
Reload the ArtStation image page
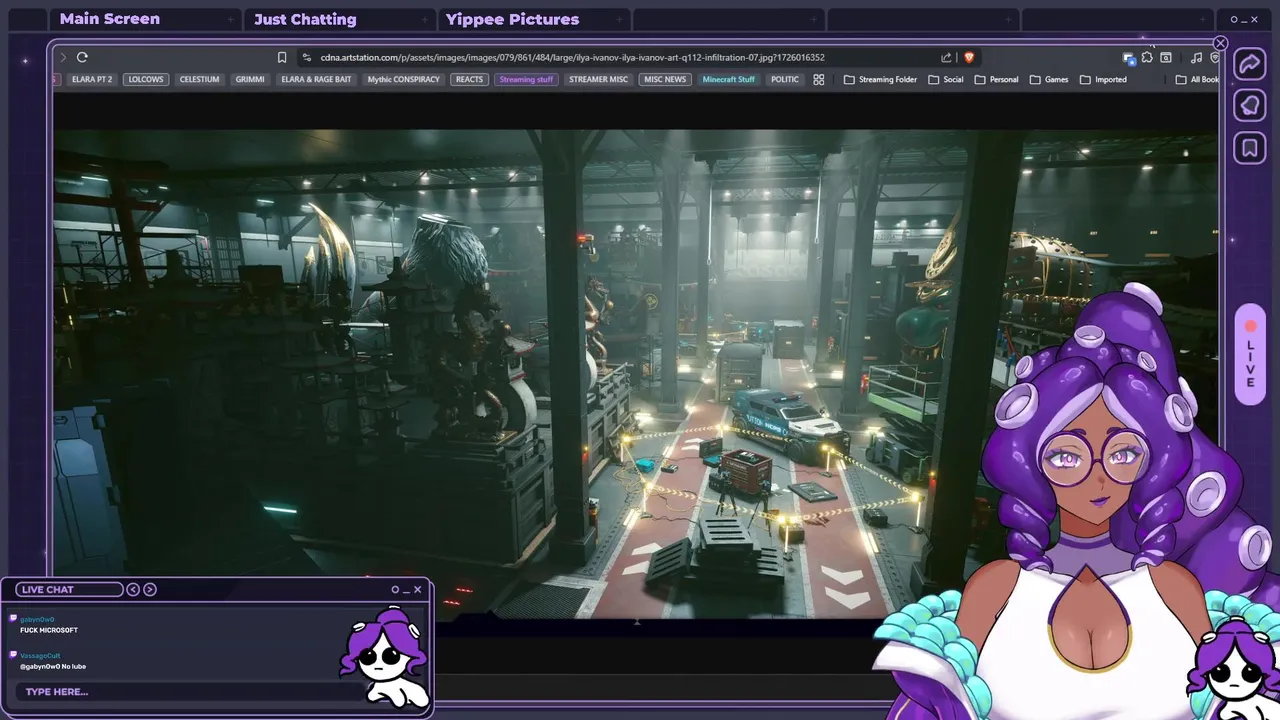click(x=82, y=57)
